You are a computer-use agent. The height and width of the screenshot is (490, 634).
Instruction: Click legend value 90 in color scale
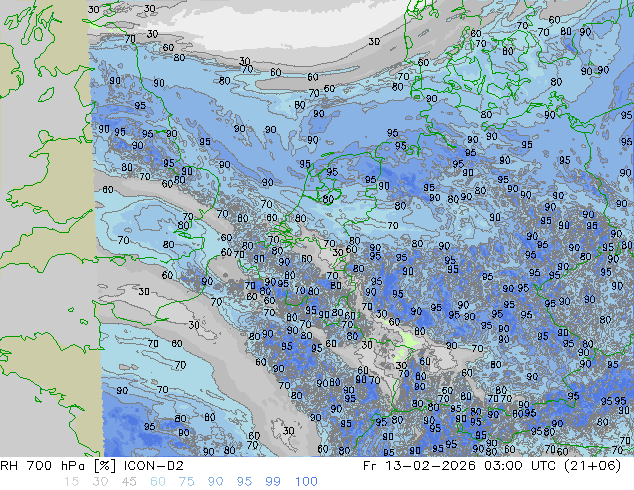click(215, 482)
